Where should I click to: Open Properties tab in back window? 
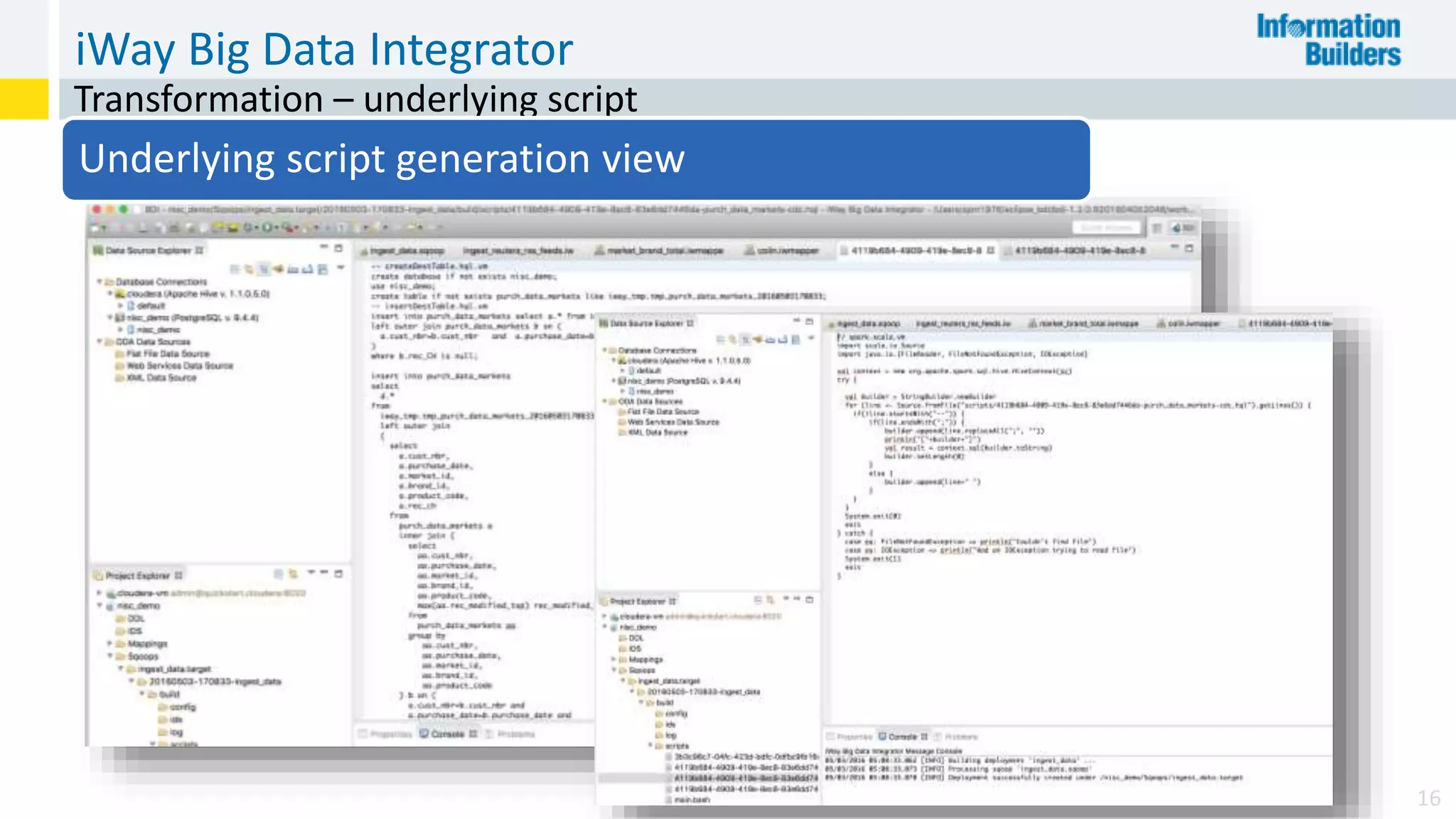pyautogui.click(x=385, y=734)
